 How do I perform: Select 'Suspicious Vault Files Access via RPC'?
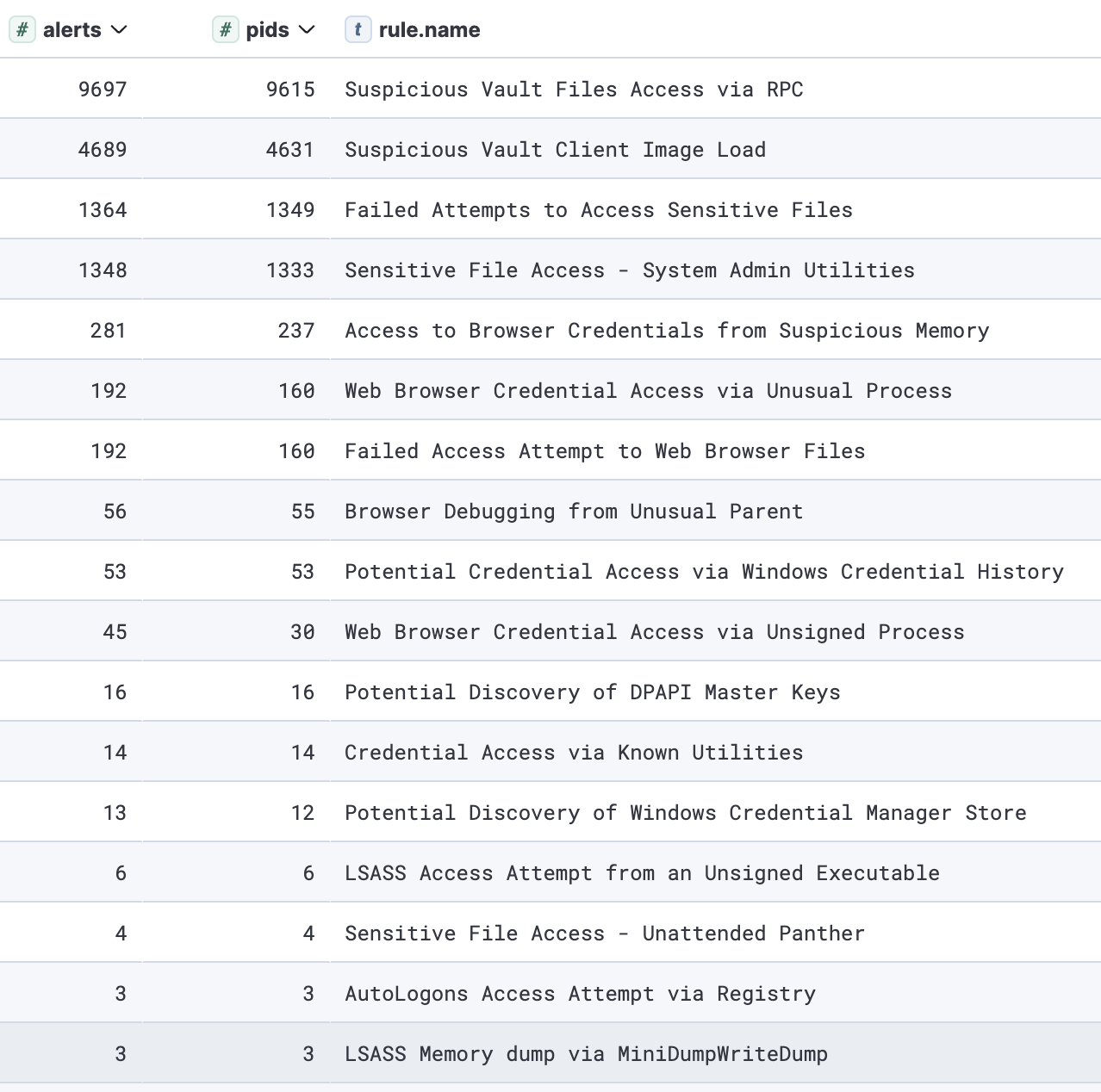[x=574, y=90]
